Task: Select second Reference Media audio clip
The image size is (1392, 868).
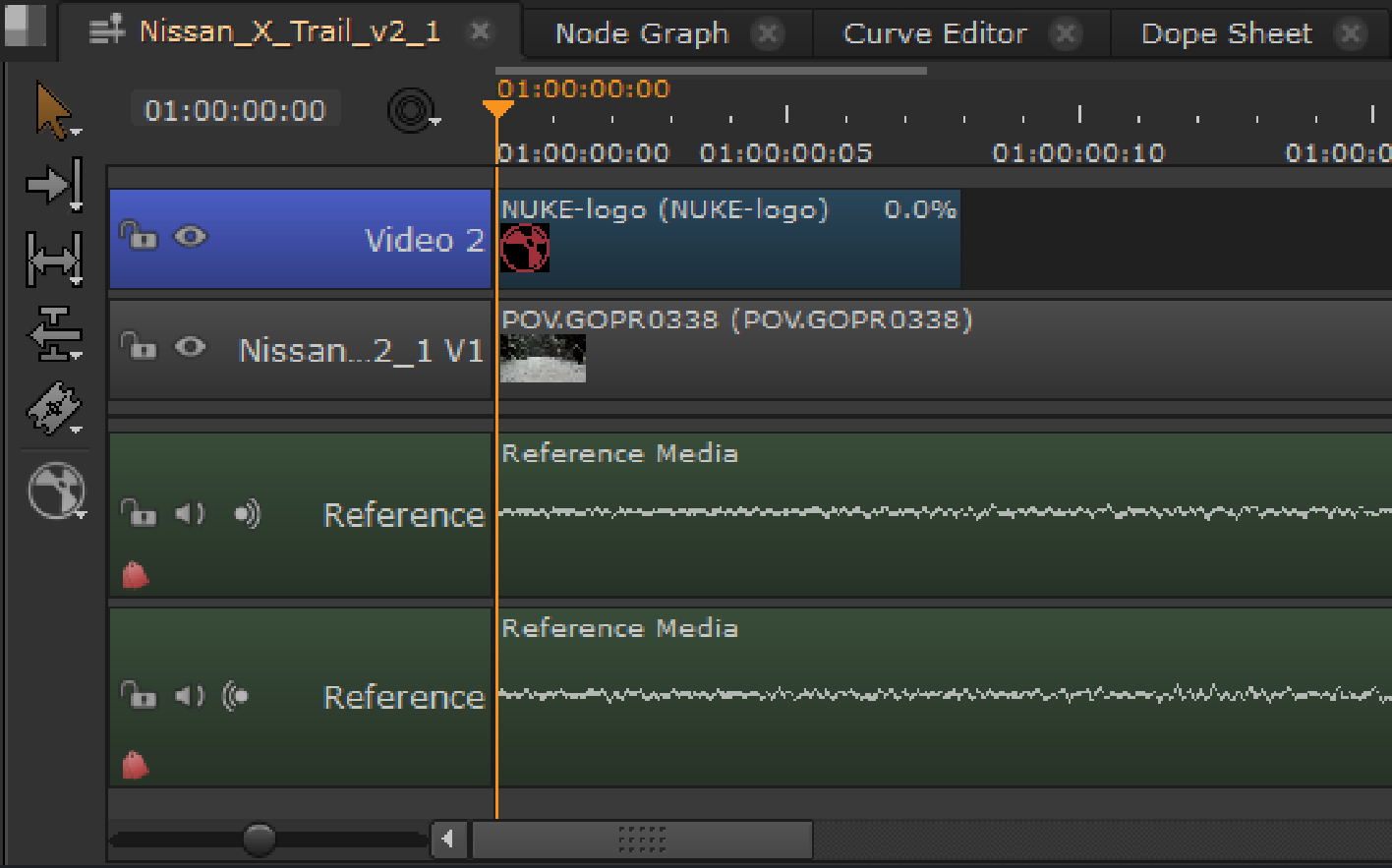Action: coord(944,697)
